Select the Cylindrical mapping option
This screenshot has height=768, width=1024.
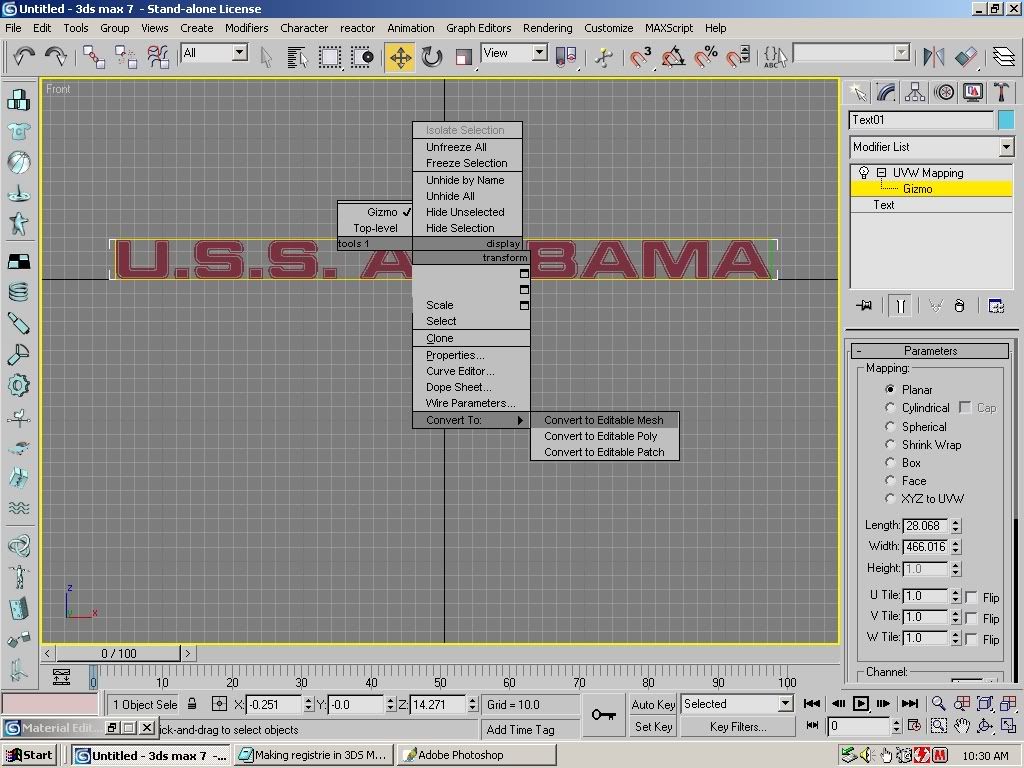pyautogui.click(x=890, y=408)
